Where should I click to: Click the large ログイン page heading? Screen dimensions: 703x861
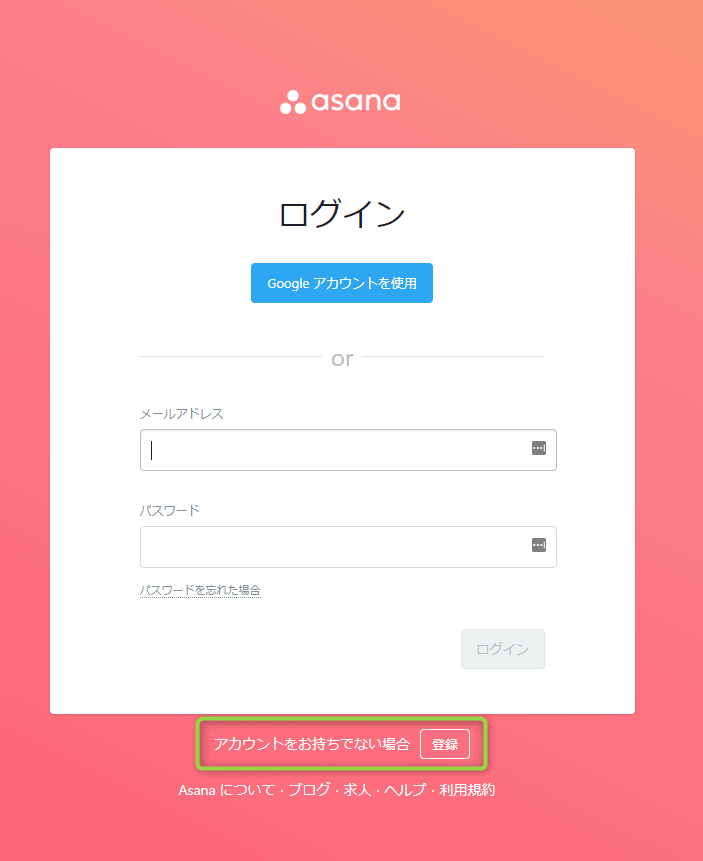342,215
